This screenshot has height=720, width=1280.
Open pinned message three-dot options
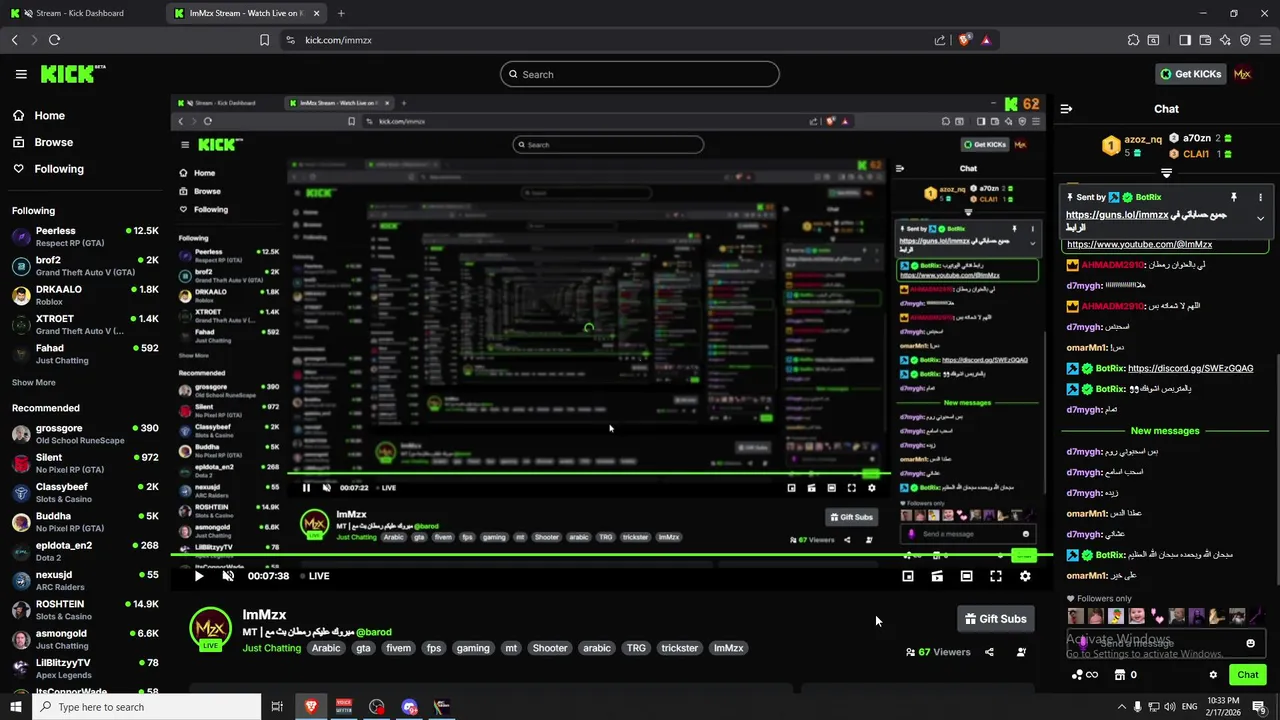[1260, 197]
